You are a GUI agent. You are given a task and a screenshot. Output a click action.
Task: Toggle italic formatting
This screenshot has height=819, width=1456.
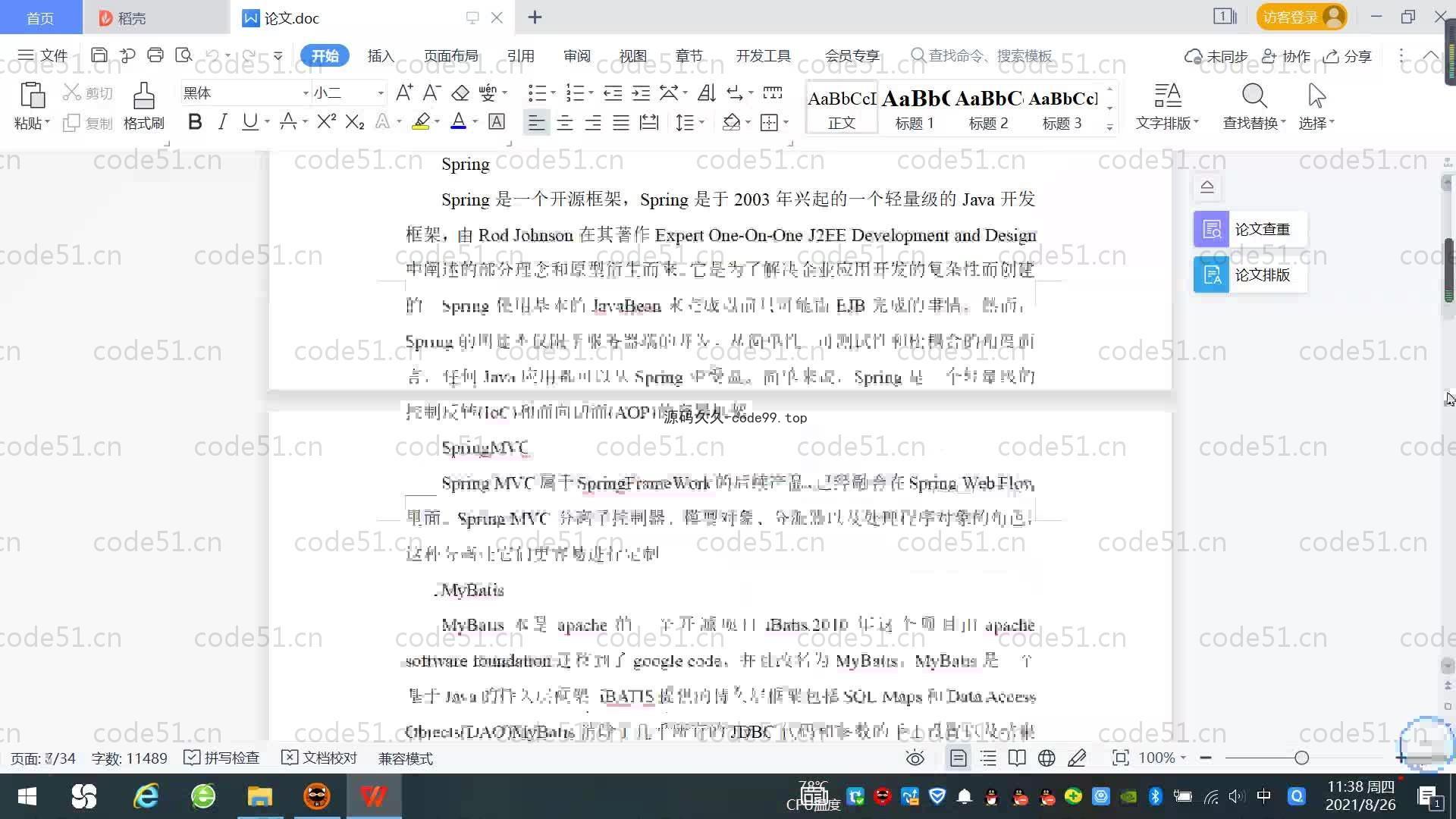pyautogui.click(x=222, y=122)
